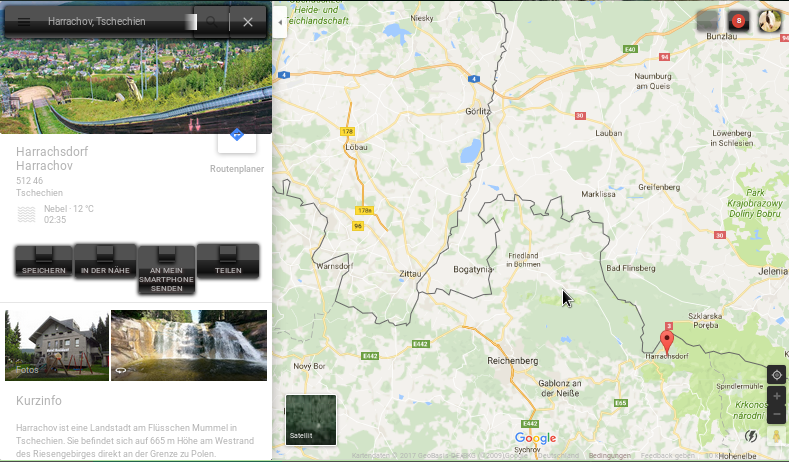Click the Bad Flinsberg label
Viewport: 789px width, 462px height.
(630, 268)
